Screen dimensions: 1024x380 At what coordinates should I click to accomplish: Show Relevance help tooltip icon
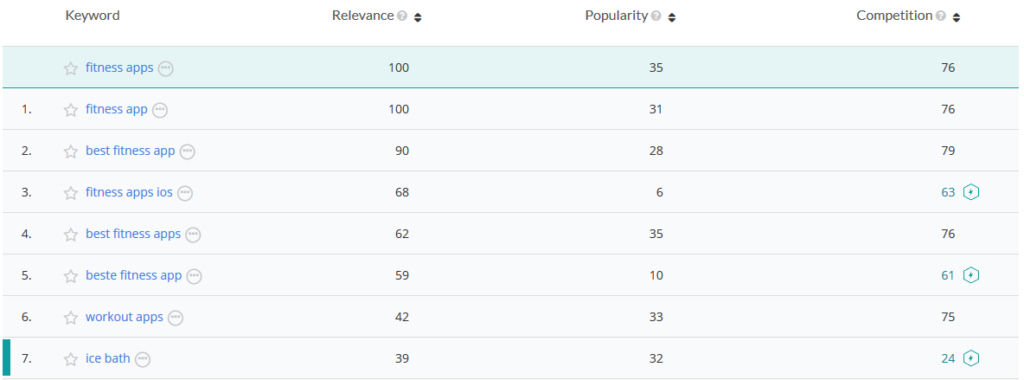point(402,16)
